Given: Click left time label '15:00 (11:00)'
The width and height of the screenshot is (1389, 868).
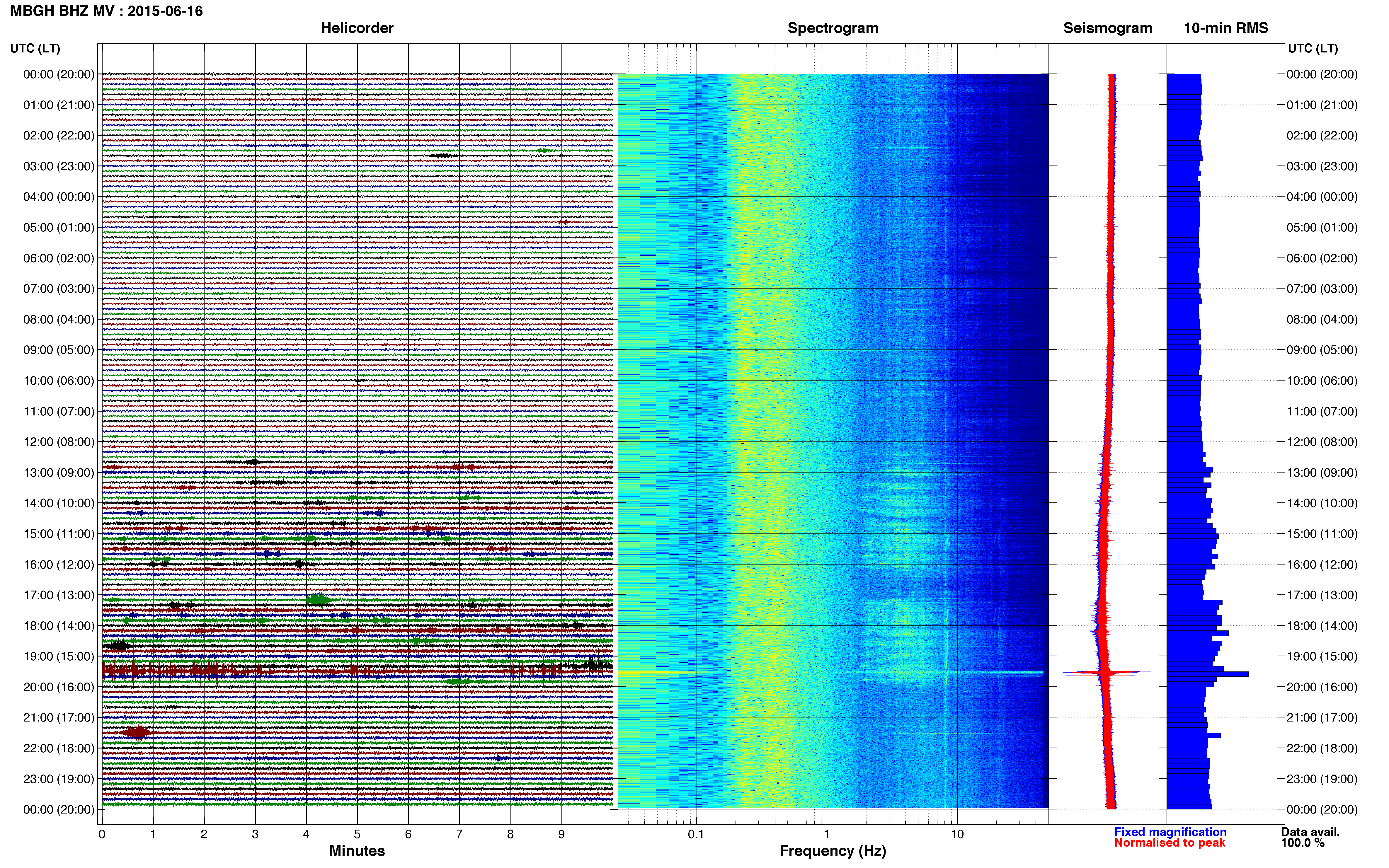Looking at the screenshot, I should click(59, 534).
